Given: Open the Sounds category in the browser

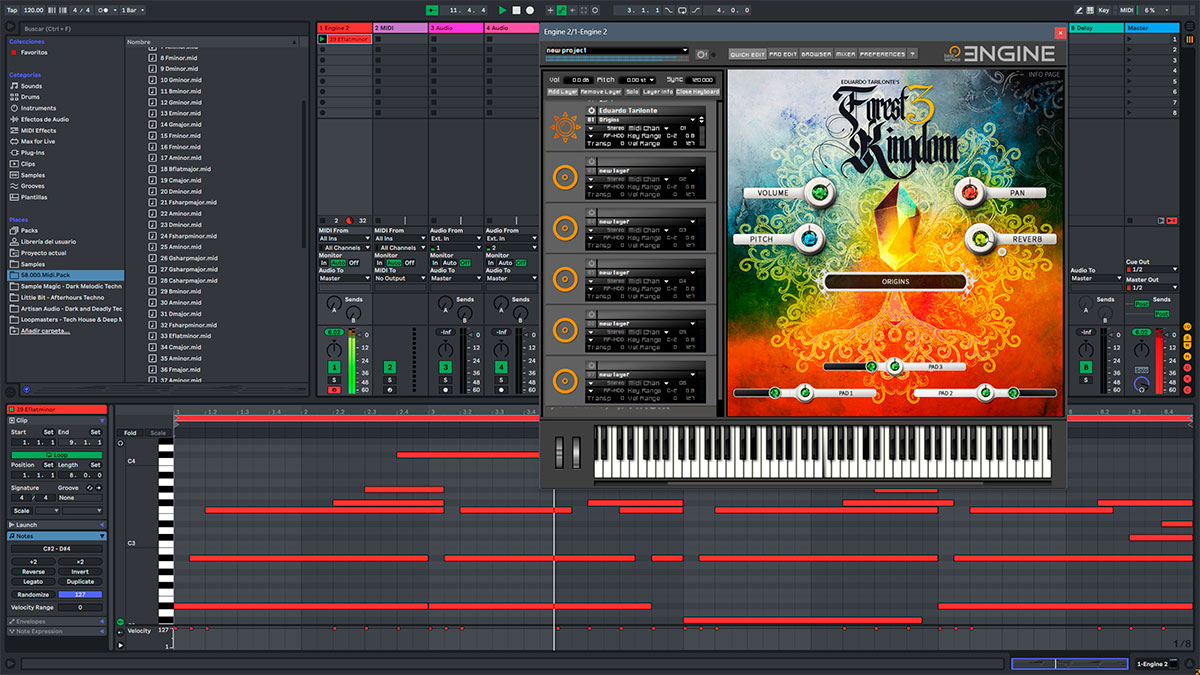Looking at the screenshot, I should (x=32, y=86).
